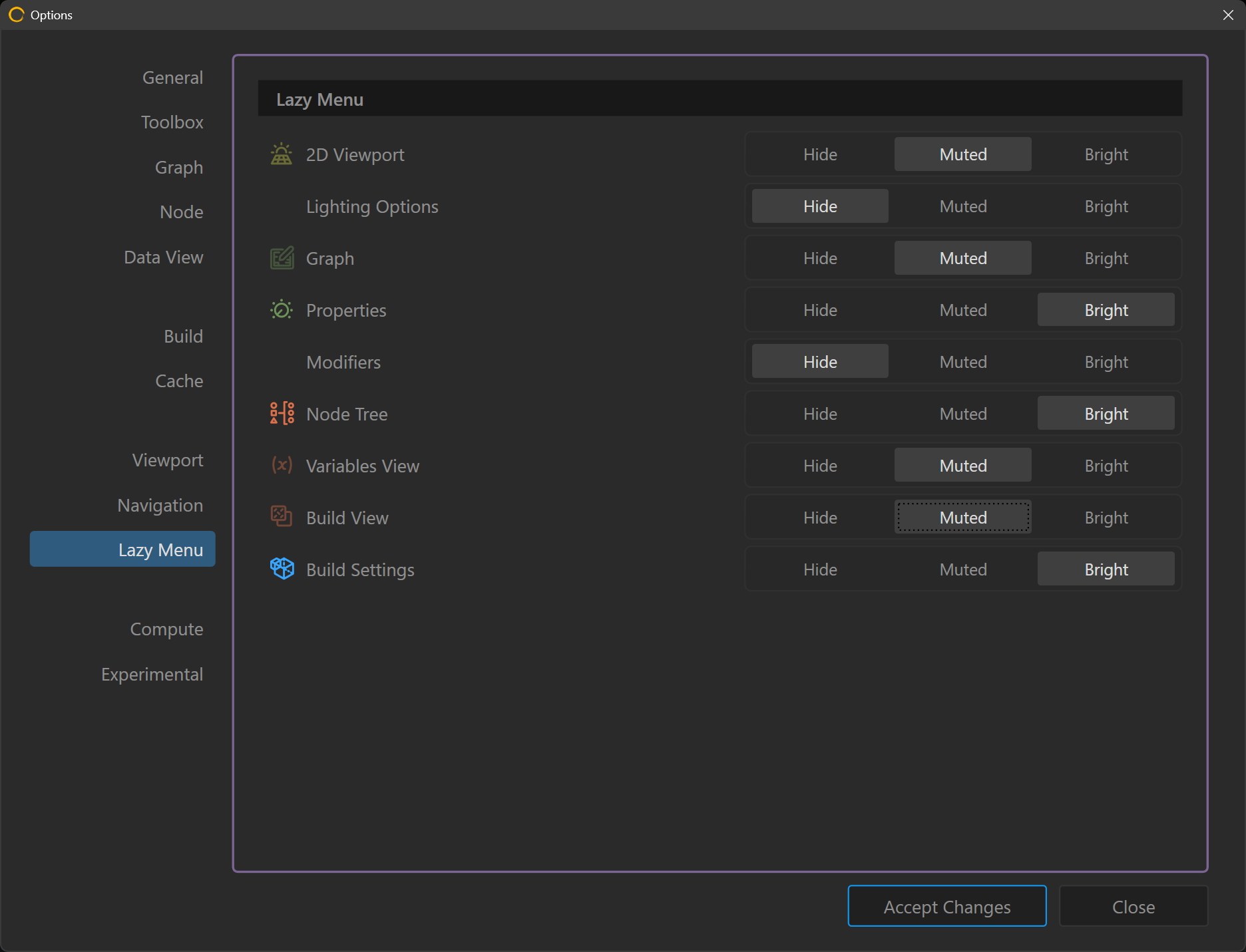Set Node Tree to Bright

point(1106,414)
